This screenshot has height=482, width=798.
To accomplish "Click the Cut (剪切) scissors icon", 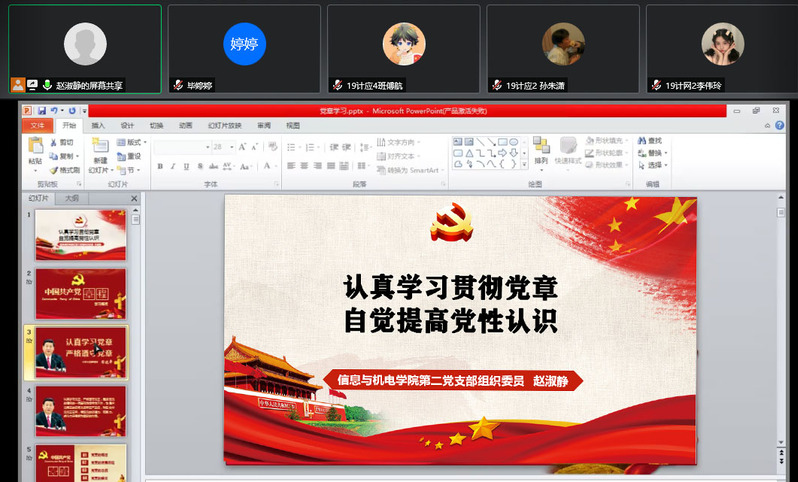I will [x=54, y=142].
